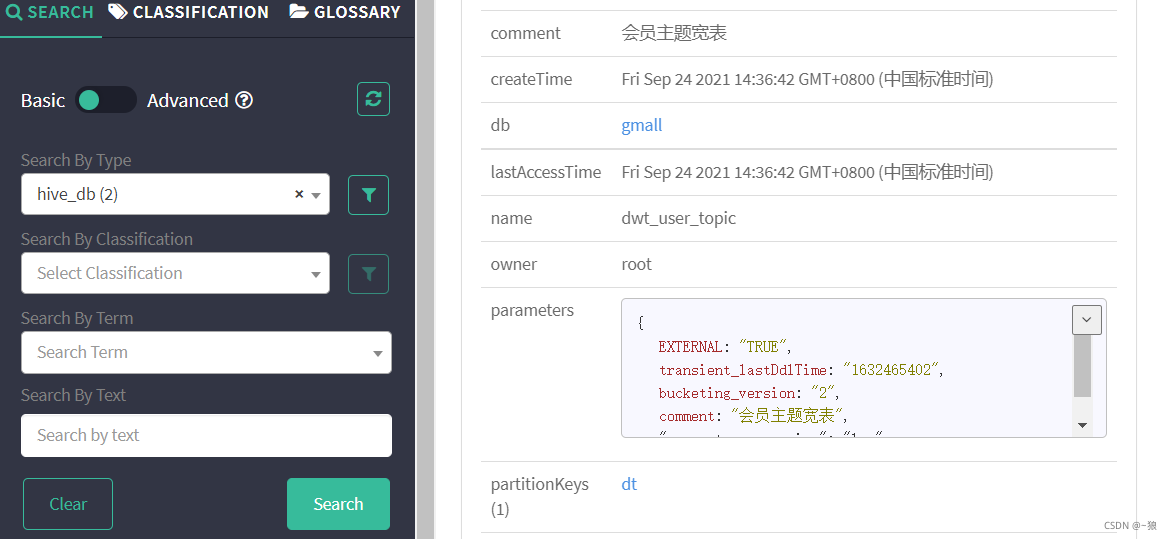Screen dimensions: 1162x539
Task: Click the Search By Classification label
Action: tap(107, 239)
